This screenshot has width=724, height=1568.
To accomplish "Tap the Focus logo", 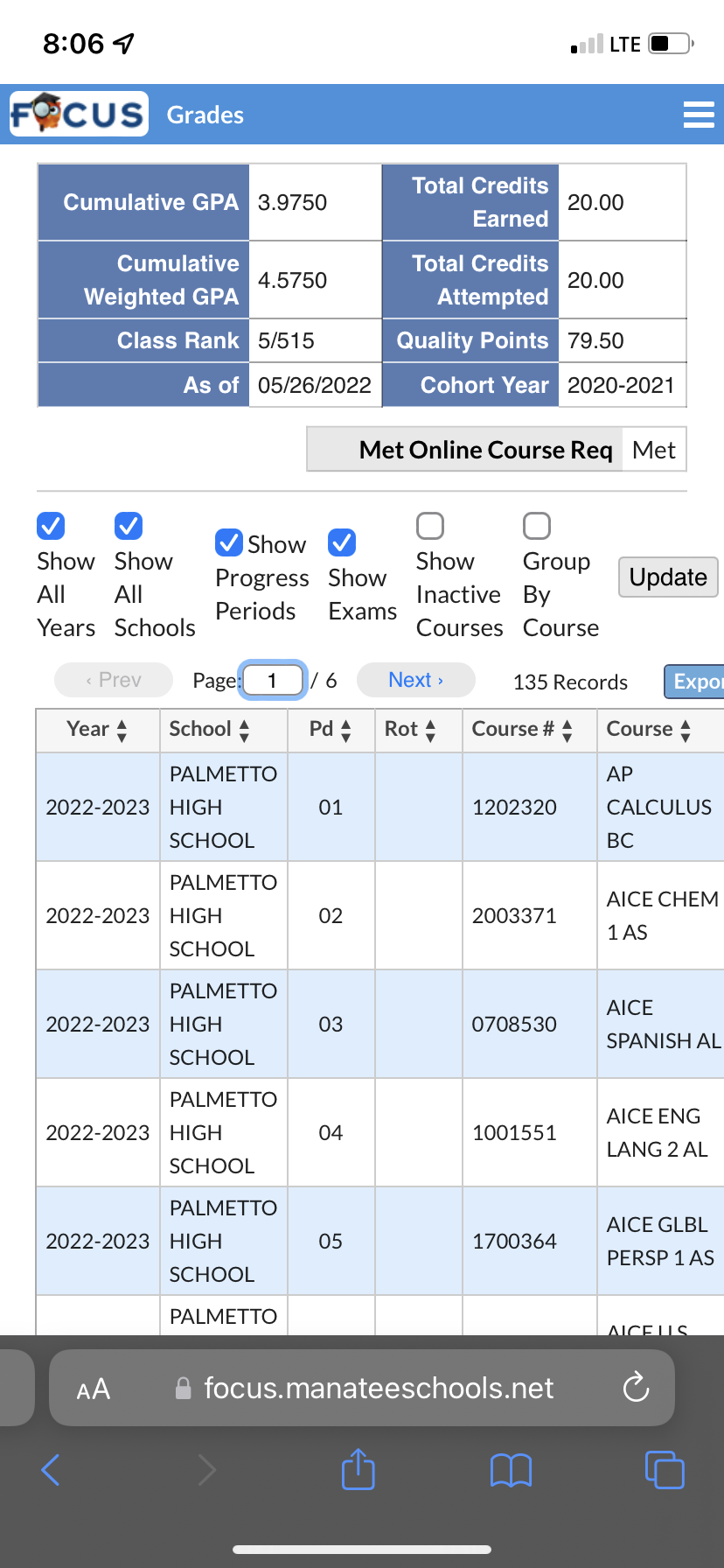I will [79, 114].
